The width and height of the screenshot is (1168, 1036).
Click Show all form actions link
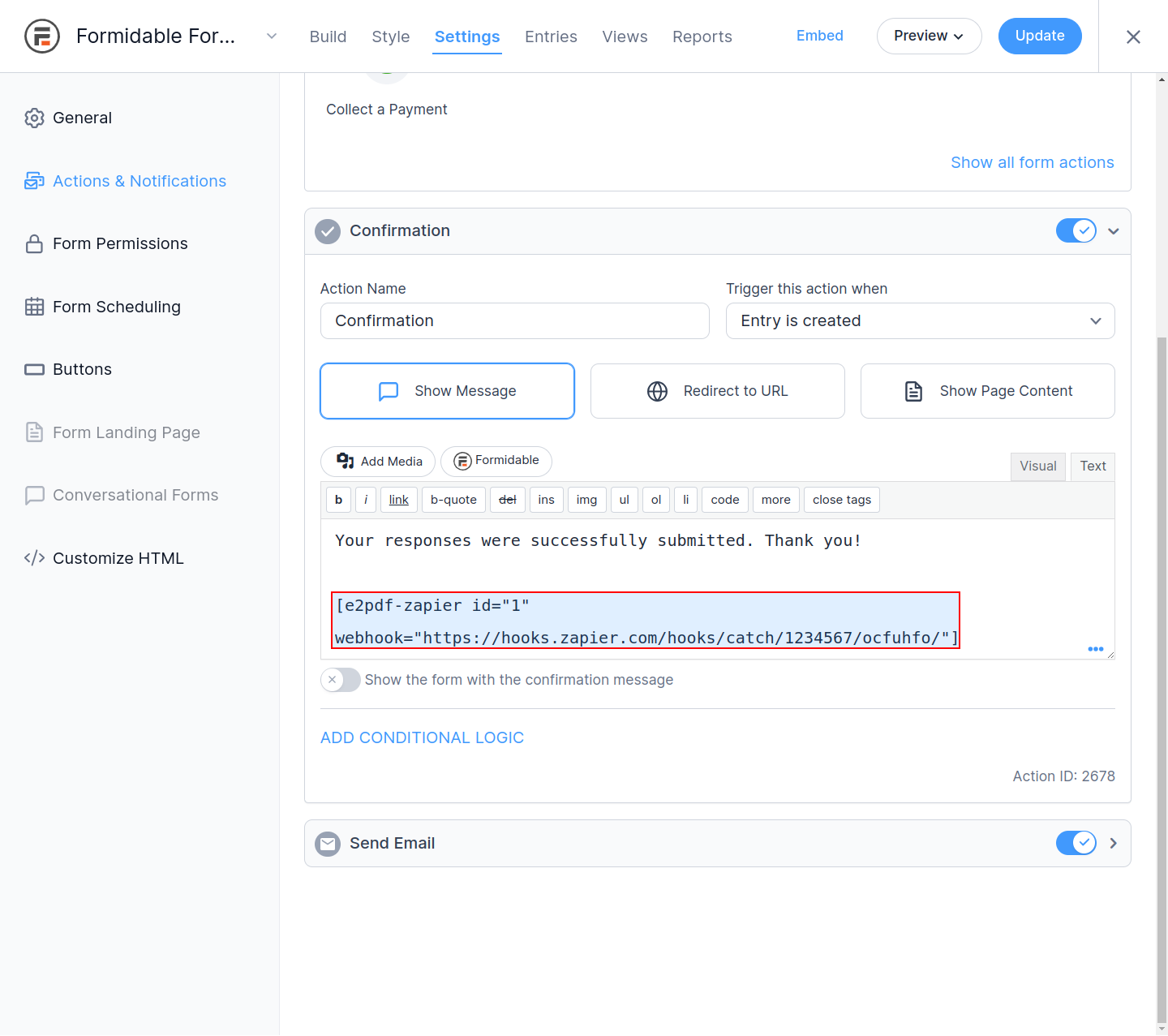coord(1032,162)
